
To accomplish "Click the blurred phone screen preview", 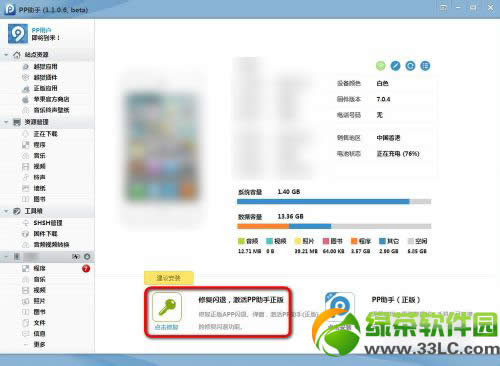I will pos(162,147).
